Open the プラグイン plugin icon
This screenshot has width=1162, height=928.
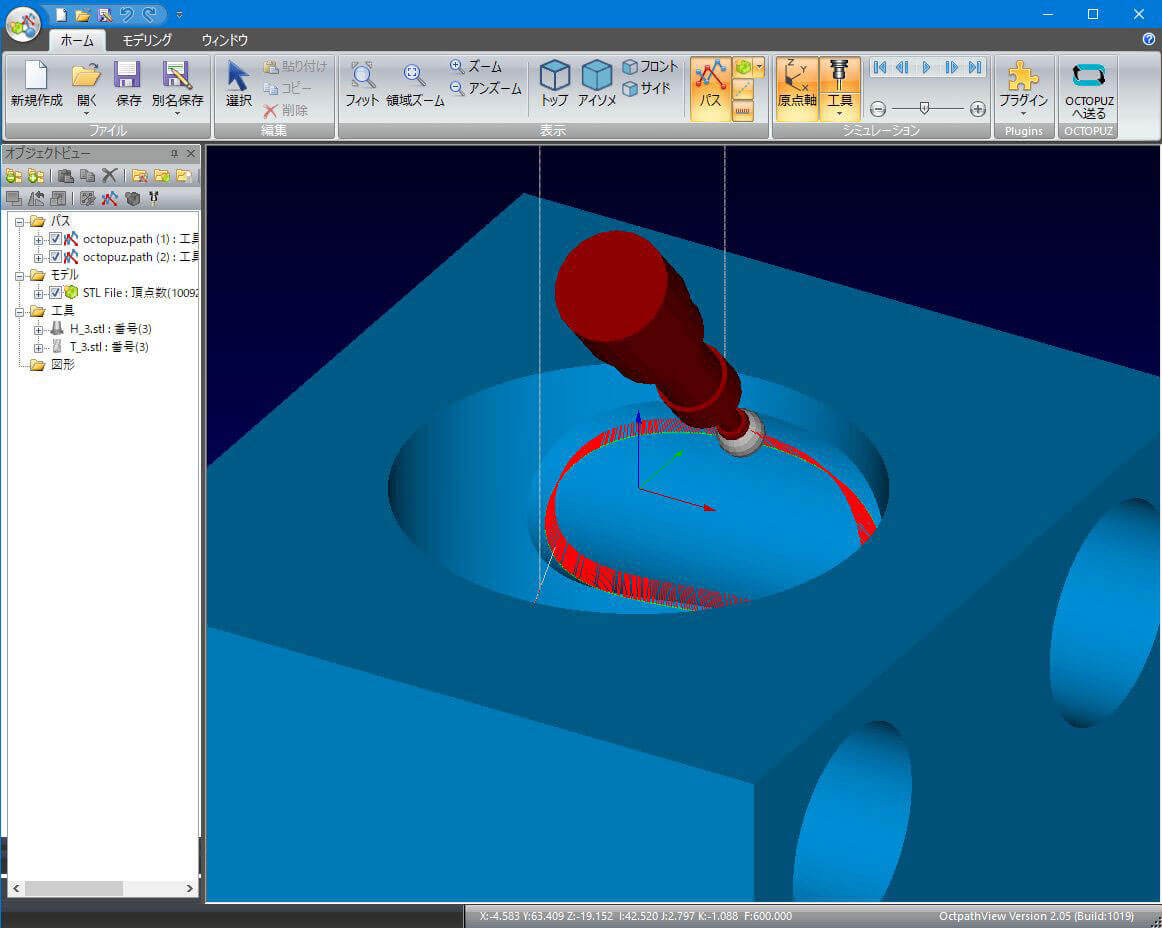point(1023,76)
